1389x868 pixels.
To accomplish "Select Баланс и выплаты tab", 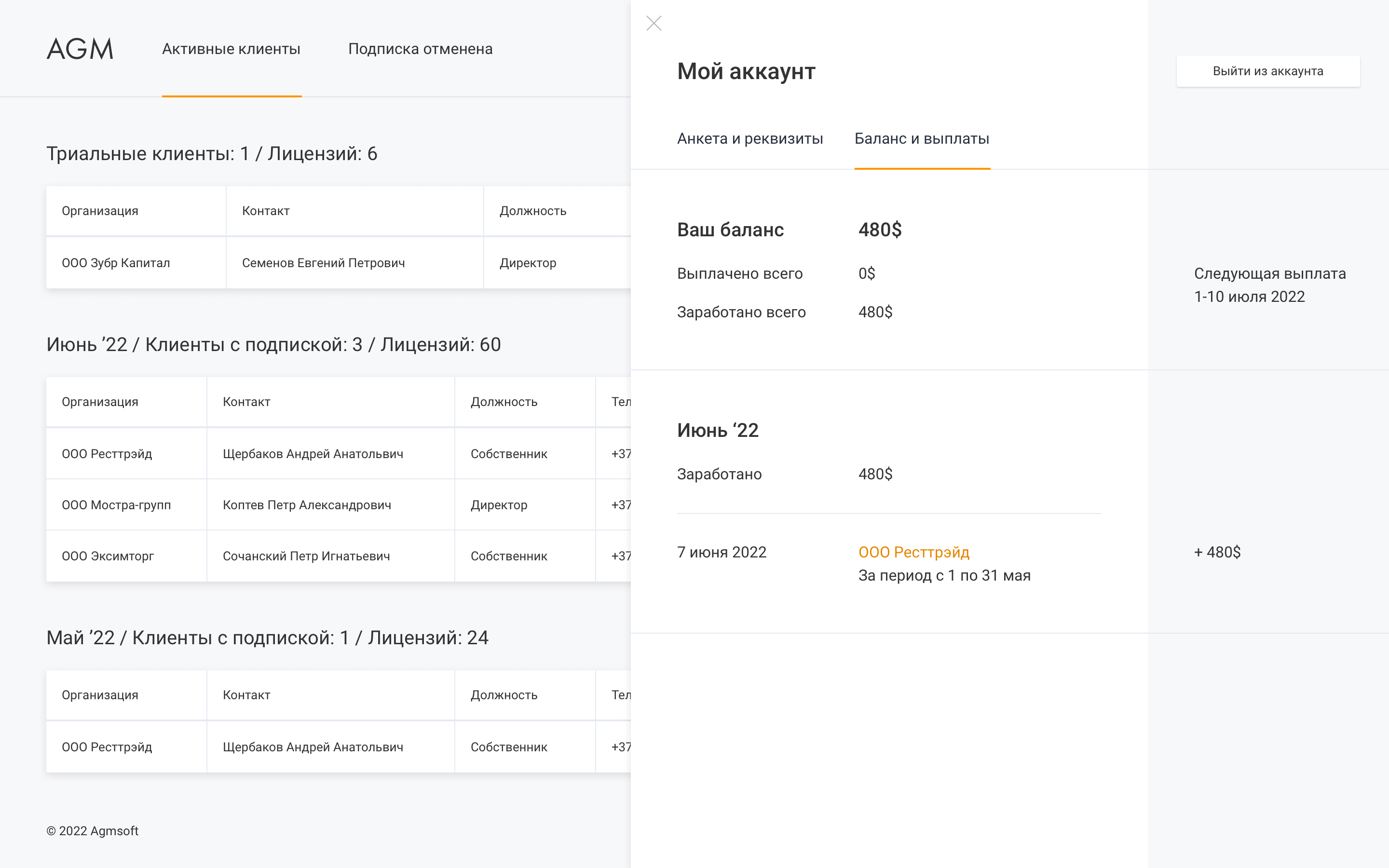I will click(922, 139).
